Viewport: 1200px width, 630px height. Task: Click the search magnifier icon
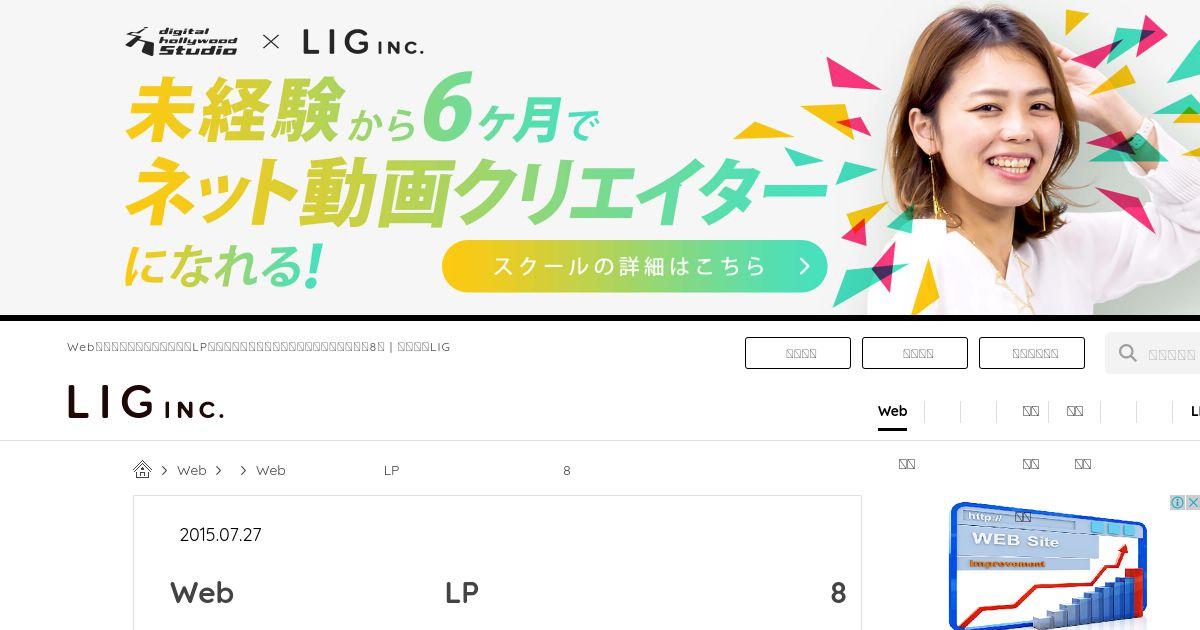tap(1128, 353)
